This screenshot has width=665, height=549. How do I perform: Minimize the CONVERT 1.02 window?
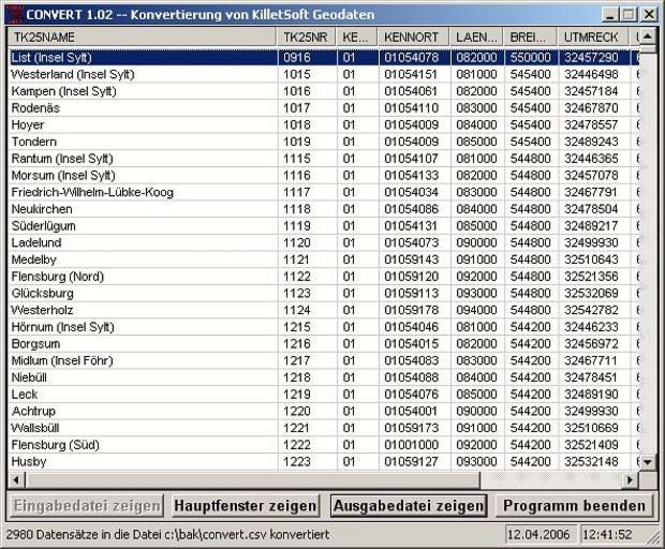(x=610, y=15)
